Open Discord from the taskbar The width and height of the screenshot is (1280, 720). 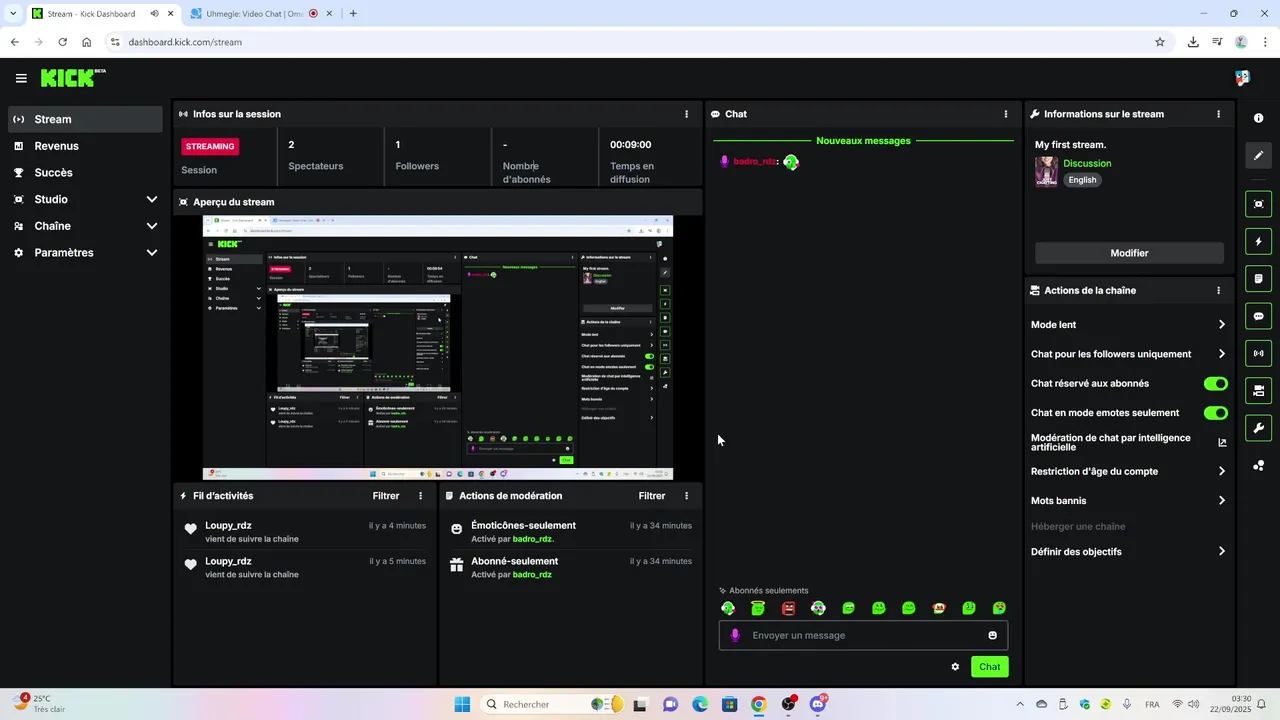[819, 705]
